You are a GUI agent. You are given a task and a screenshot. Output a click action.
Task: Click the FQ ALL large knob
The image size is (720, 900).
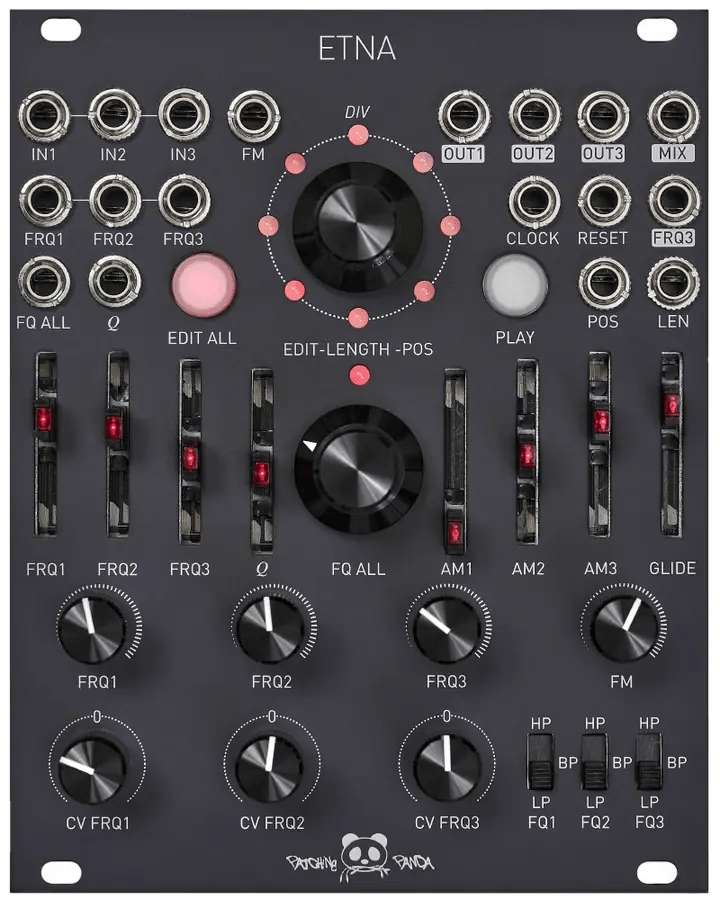(x=359, y=469)
